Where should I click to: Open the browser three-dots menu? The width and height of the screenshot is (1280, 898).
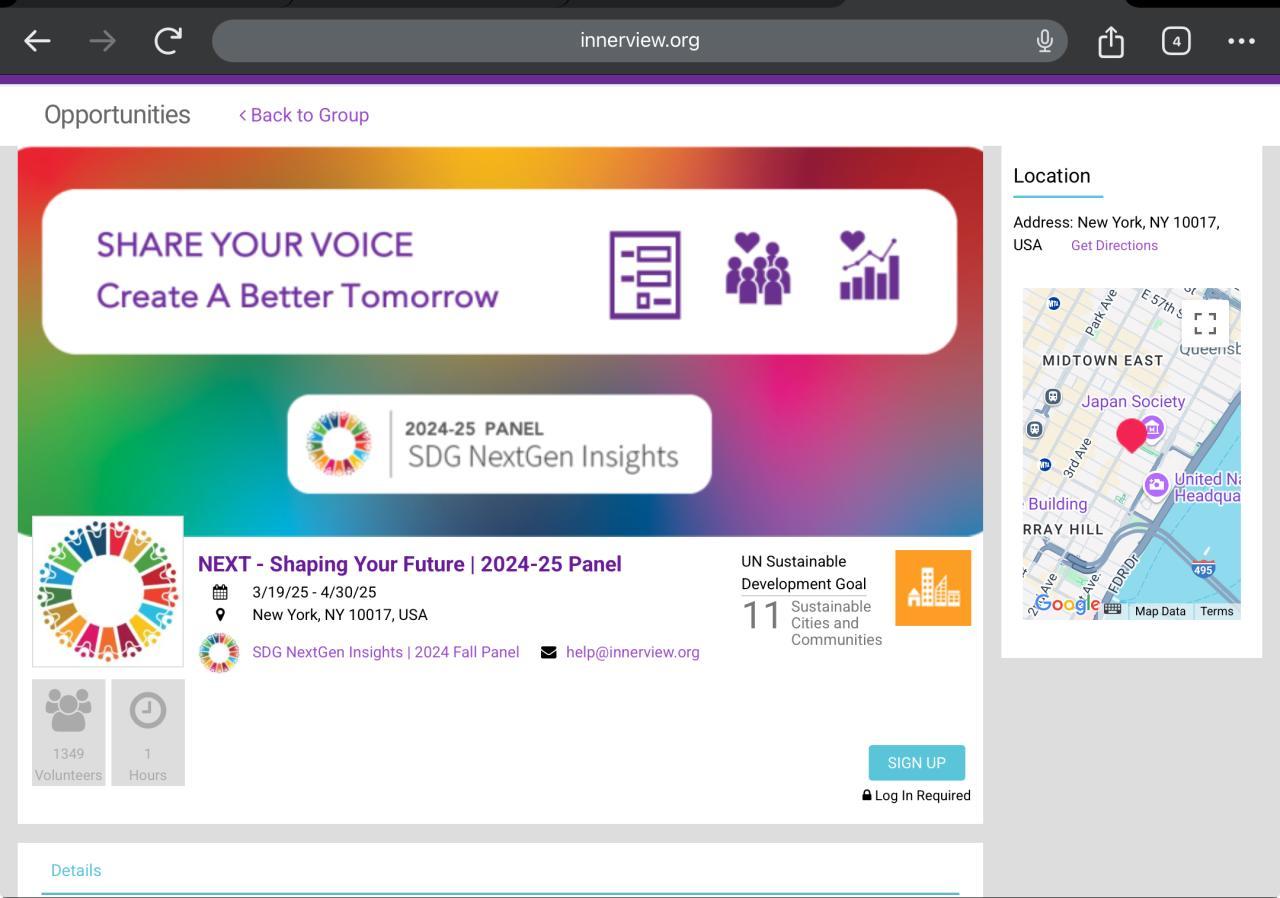pos(1241,41)
